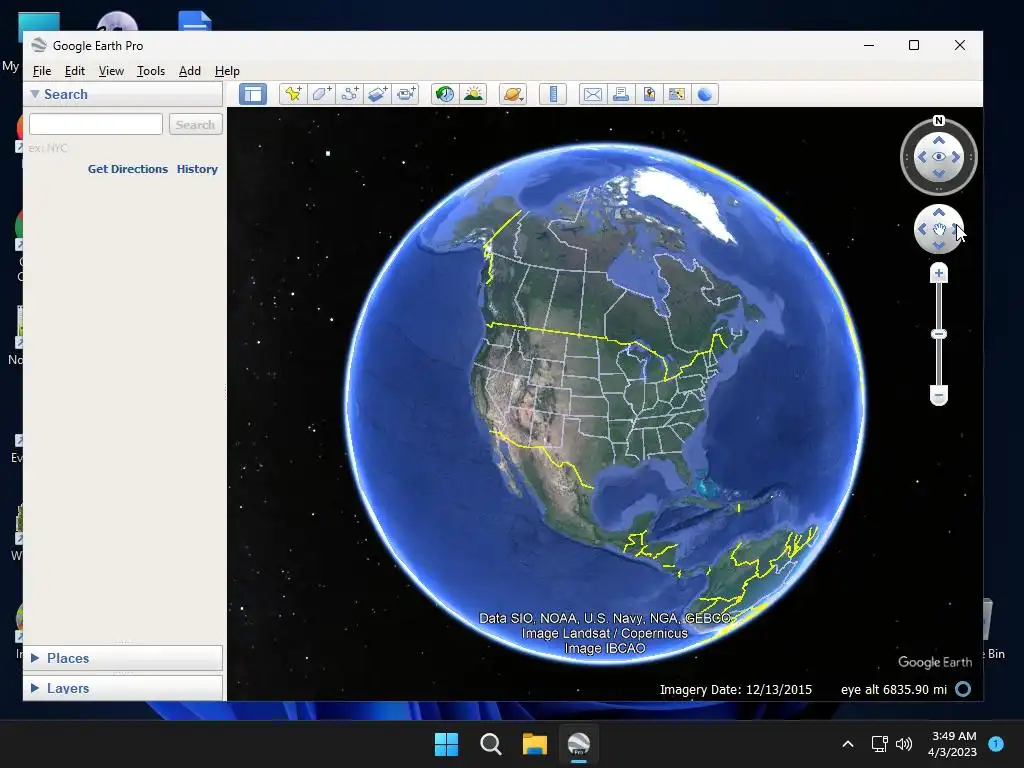The width and height of the screenshot is (1024, 768).
Task: Open the Edit menu
Action: 74,71
